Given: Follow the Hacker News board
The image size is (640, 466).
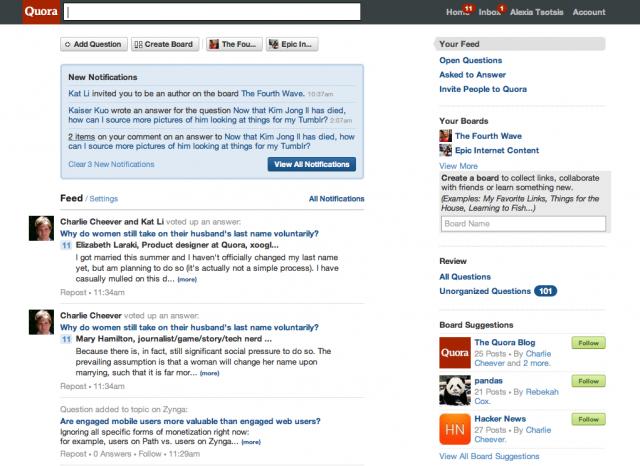Looking at the screenshot, I should coord(587,417).
